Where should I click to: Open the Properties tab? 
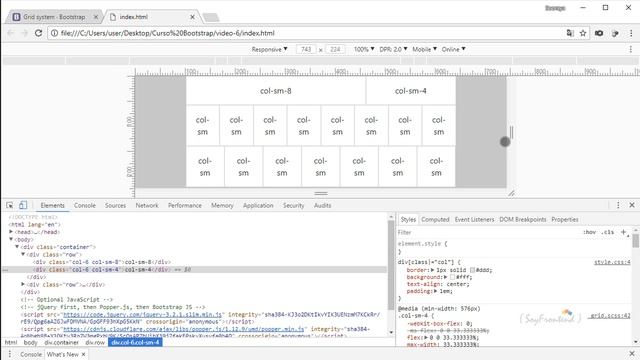point(565,220)
